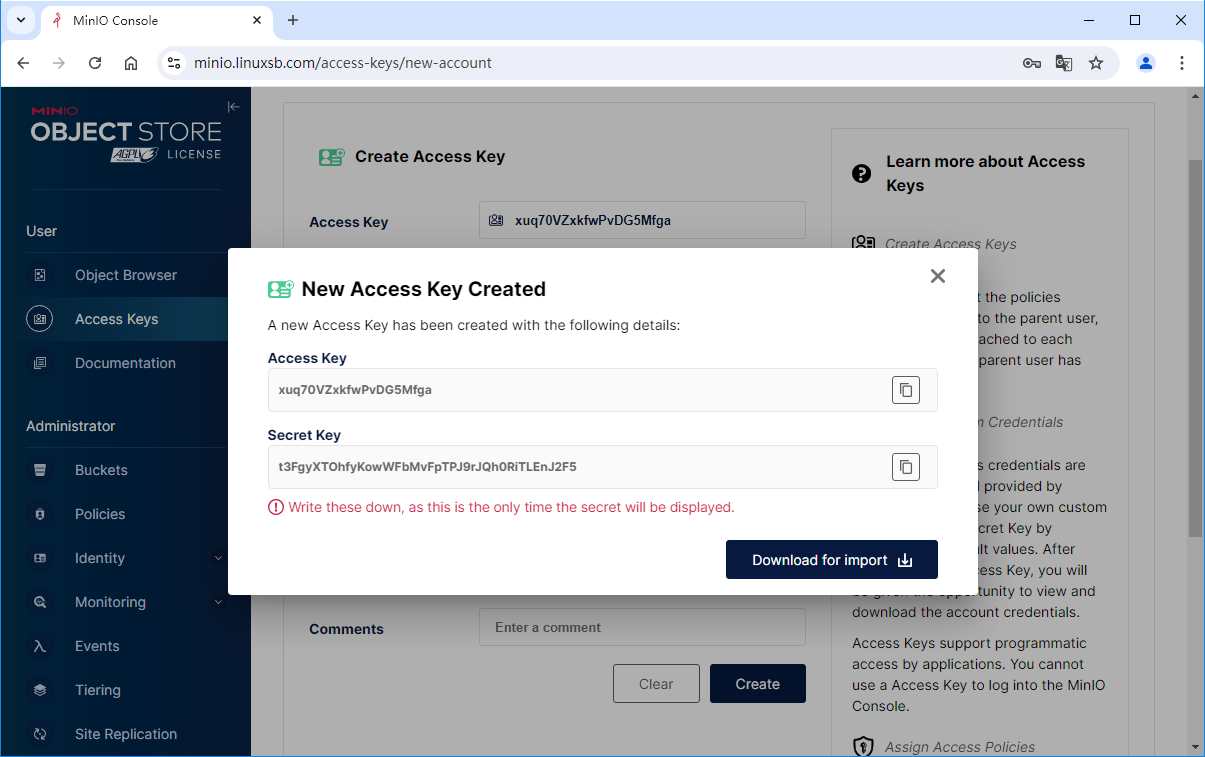1205x757 pixels.
Task: Click the browser address bar URL
Action: tap(342, 63)
